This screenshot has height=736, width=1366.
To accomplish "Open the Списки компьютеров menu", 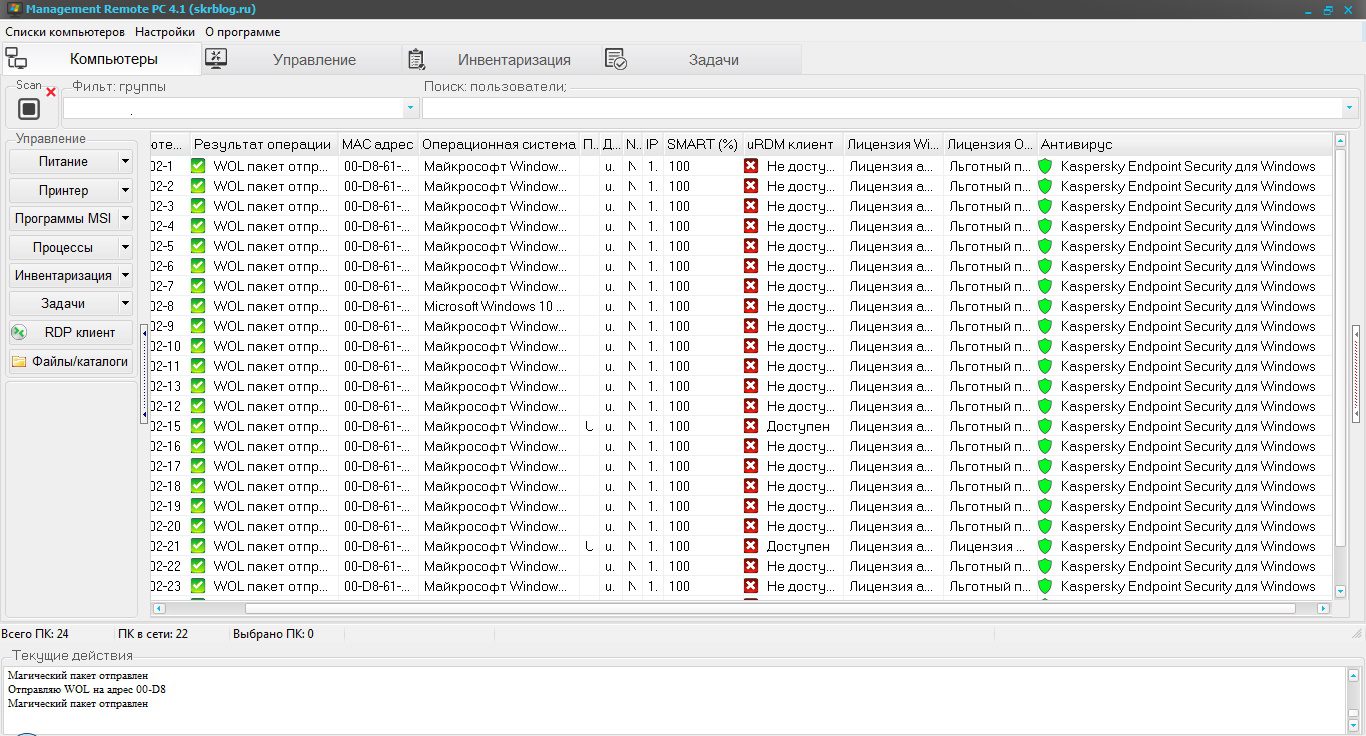I will click(65, 32).
